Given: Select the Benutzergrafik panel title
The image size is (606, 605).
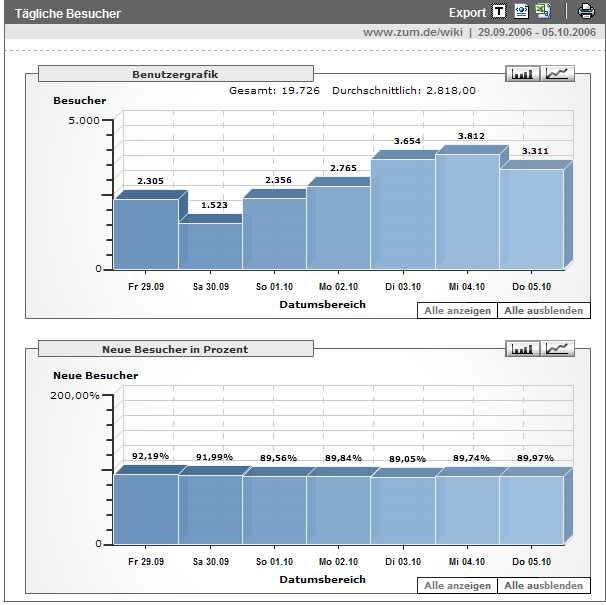Looking at the screenshot, I should [x=175, y=74].
